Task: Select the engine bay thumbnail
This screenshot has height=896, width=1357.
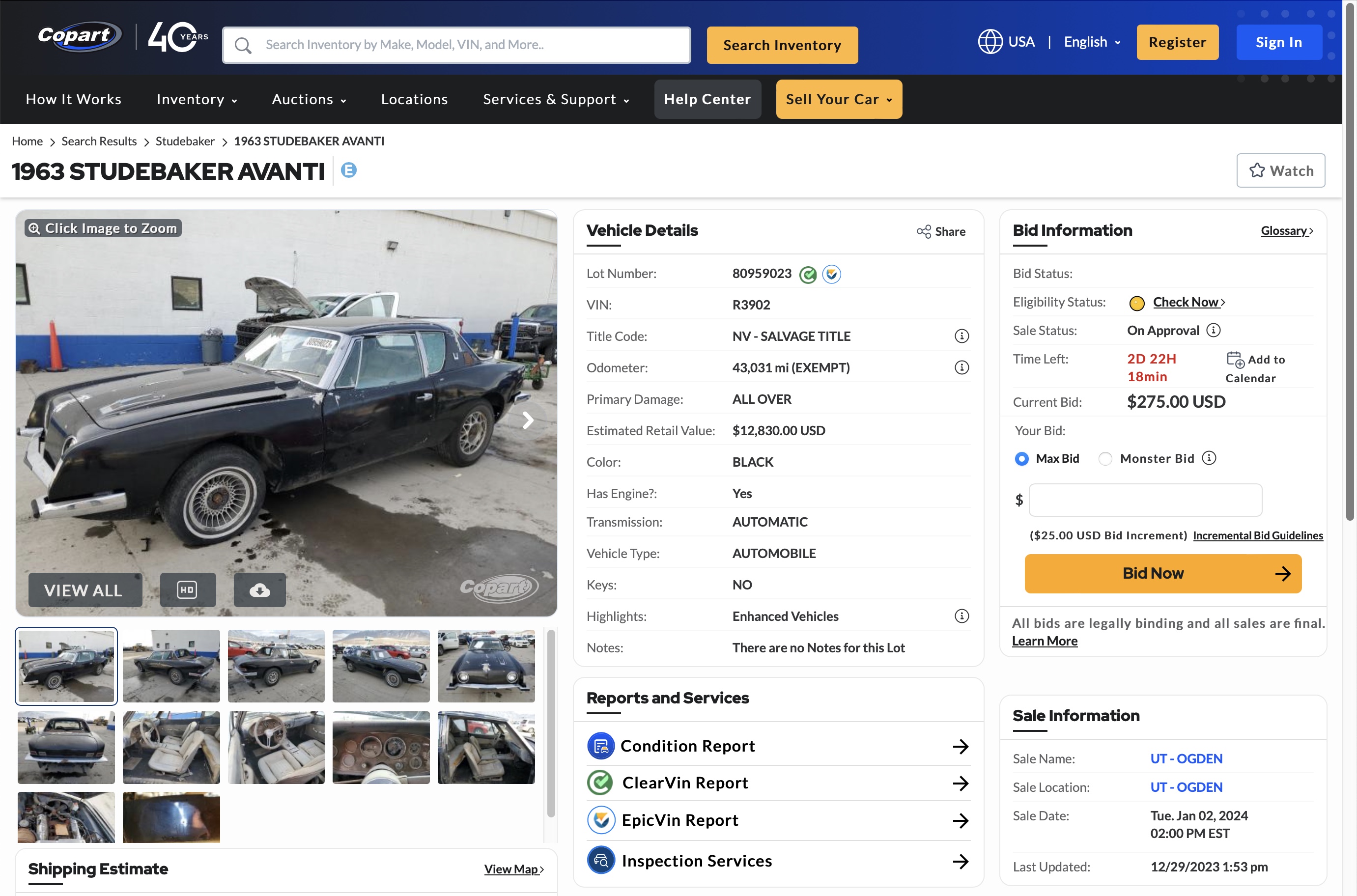Action: [66, 817]
